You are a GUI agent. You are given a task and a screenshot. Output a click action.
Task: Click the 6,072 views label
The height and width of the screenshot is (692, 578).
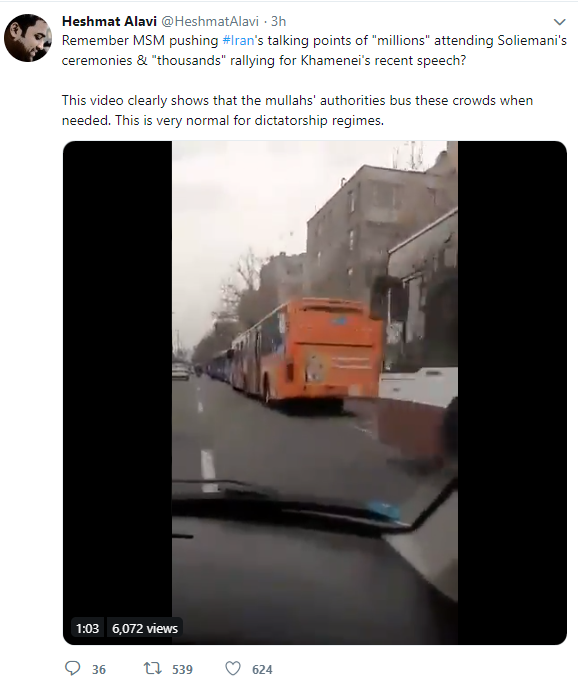pyautogui.click(x=145, y=628)
